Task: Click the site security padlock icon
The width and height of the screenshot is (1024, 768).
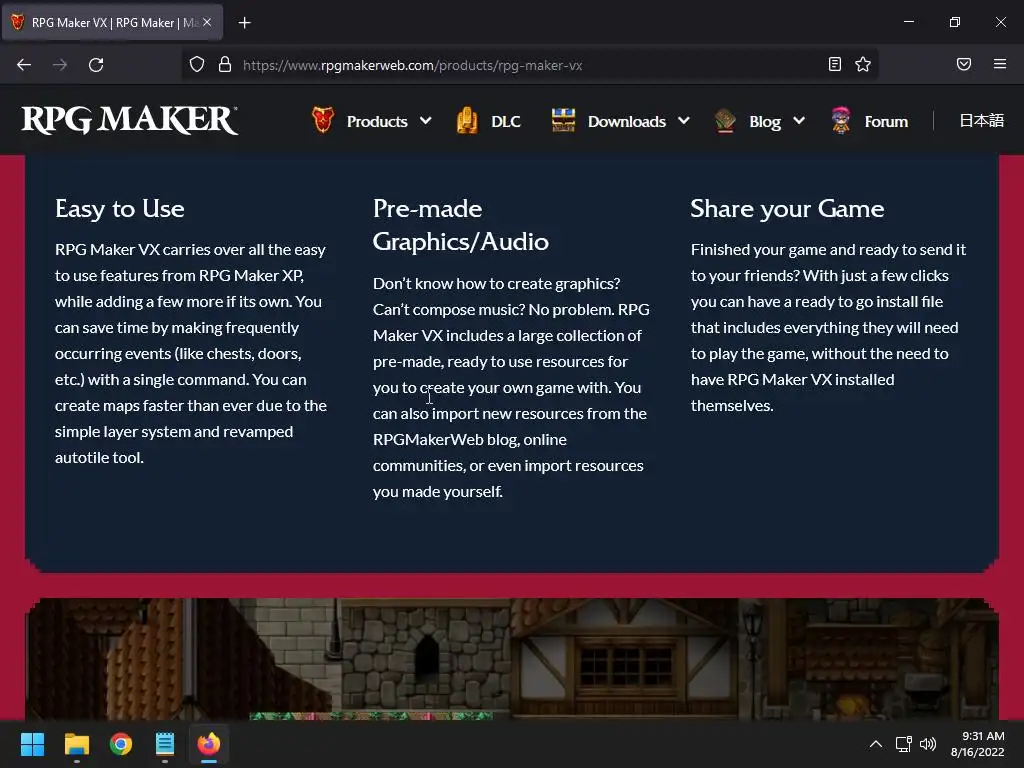Action: click(225, 65)
